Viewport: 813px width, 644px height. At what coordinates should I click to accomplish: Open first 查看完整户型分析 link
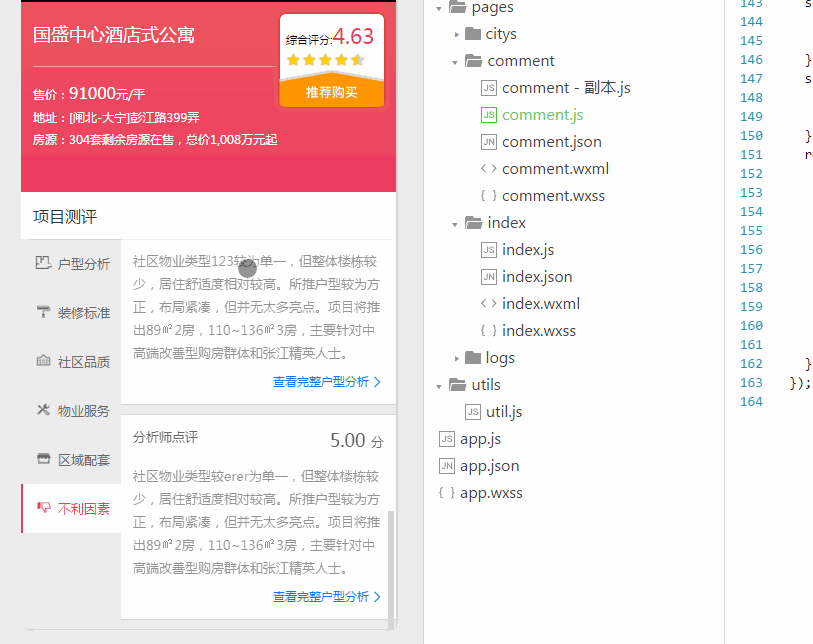(327, 382)
